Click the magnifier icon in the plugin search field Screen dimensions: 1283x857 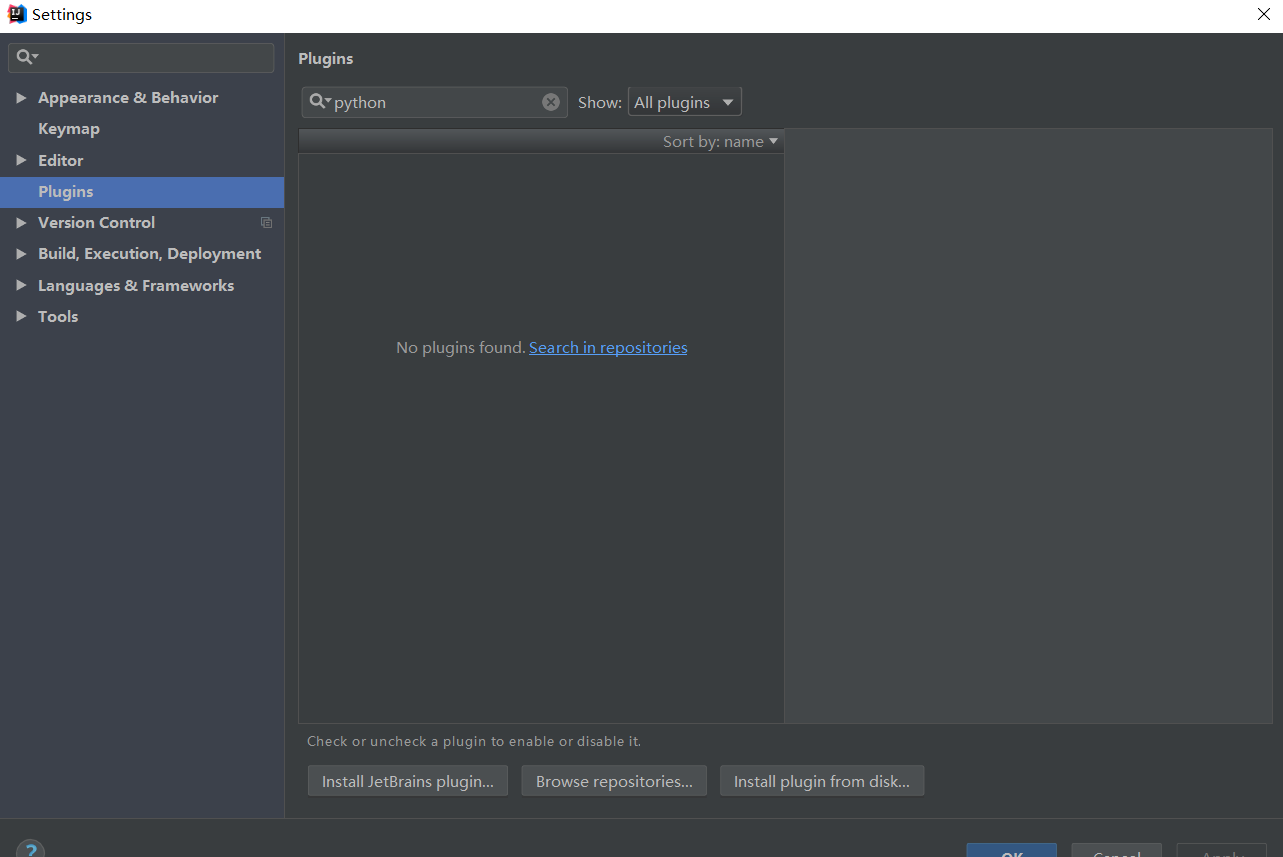(318, 101)
